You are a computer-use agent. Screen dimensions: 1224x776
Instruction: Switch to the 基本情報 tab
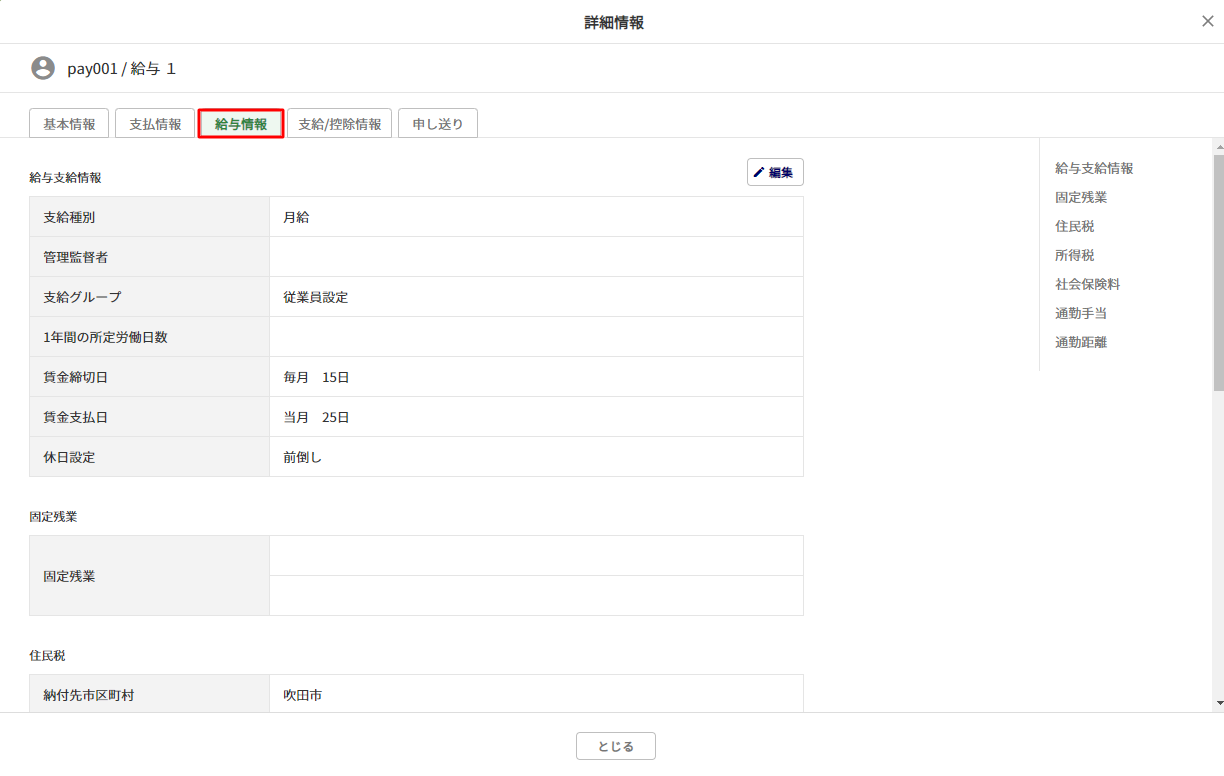click(69, 124)
